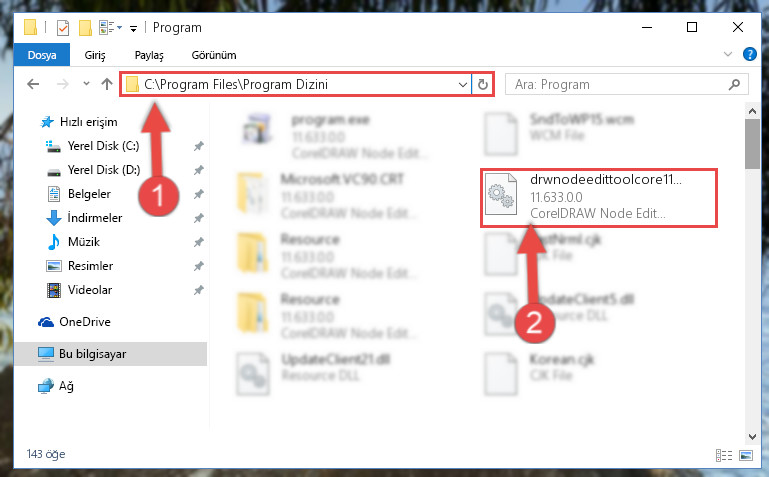Click the New Folder icon in quick access toolbar
Screen dimensions: 769x477
click(x=85, y=28)
